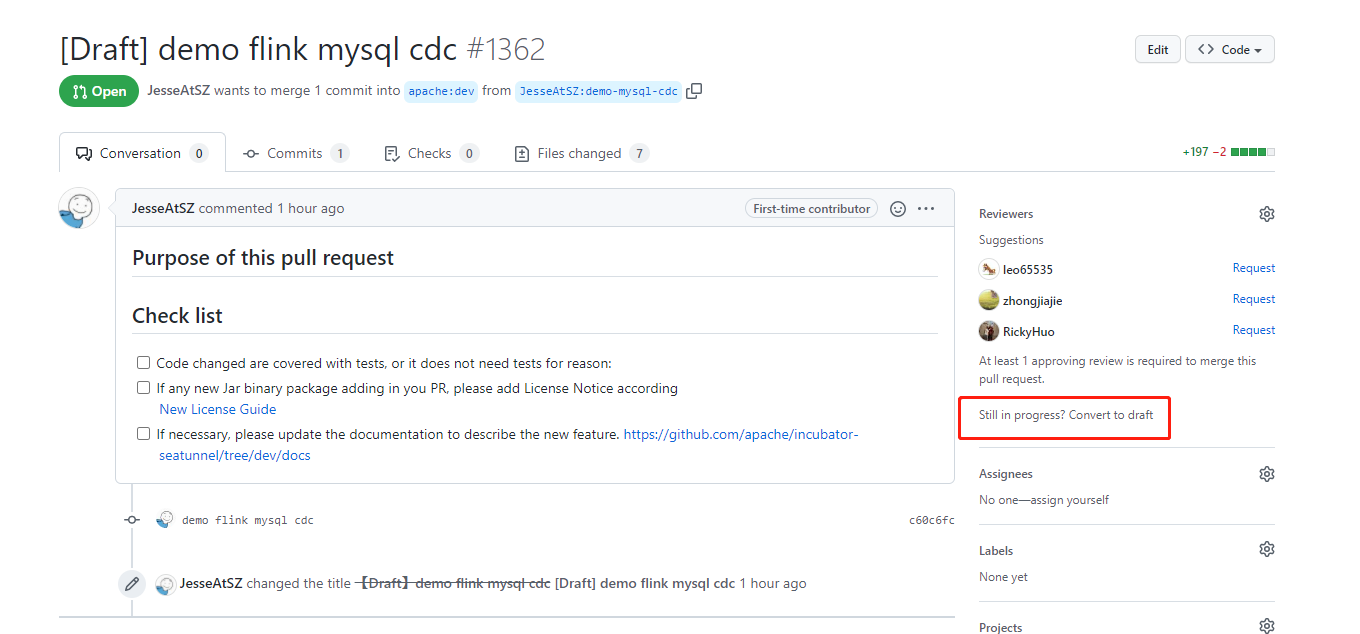
Task: Open JesseAtSZ:demo-mysql-cdc head branch
Action: [598, 91]
